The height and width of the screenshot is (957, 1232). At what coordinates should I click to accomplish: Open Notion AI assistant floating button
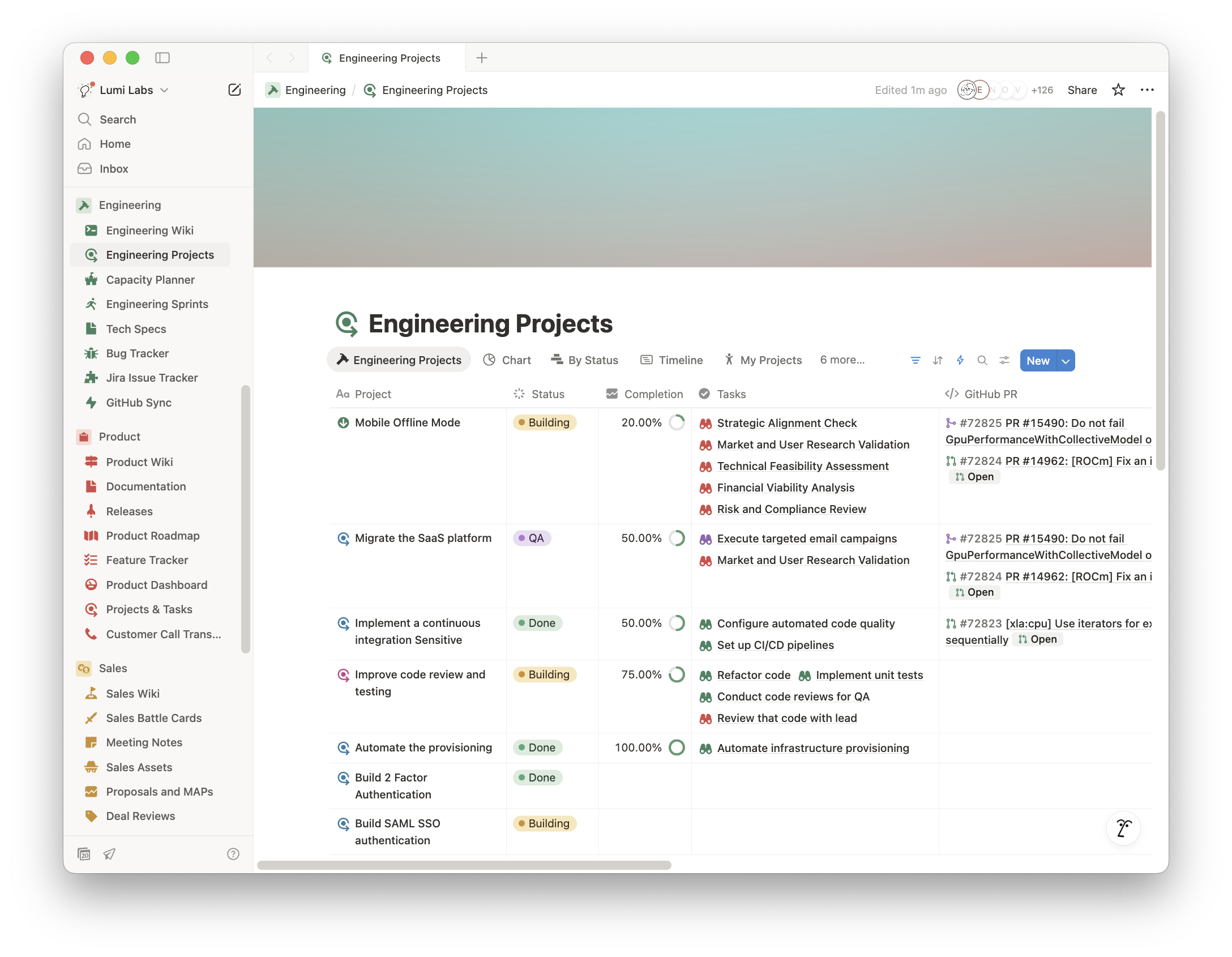1123,828
